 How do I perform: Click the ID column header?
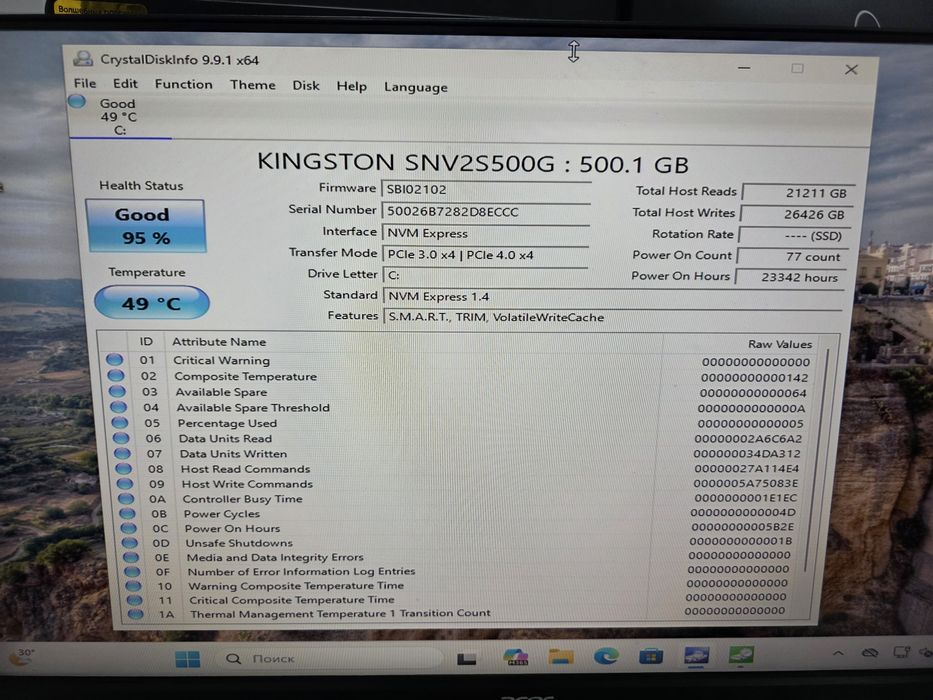pyautogui.click(x=146, y=342)
